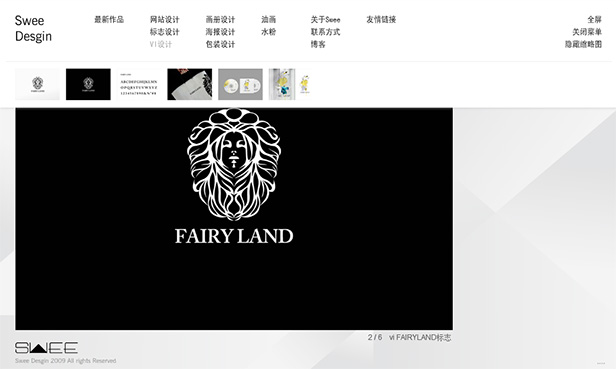Click the main Fairy Land logo image
This screenshot has height=369, width=616.
234,219
